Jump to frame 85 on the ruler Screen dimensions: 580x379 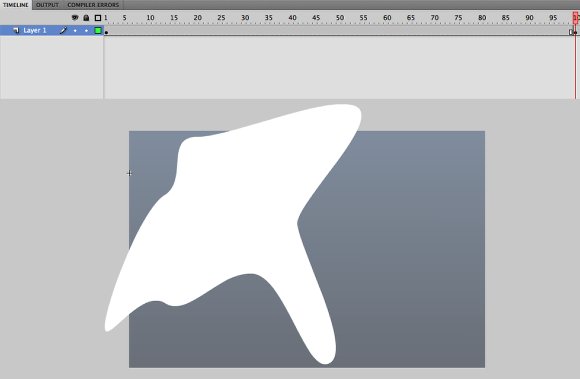[x=505, y=18]
